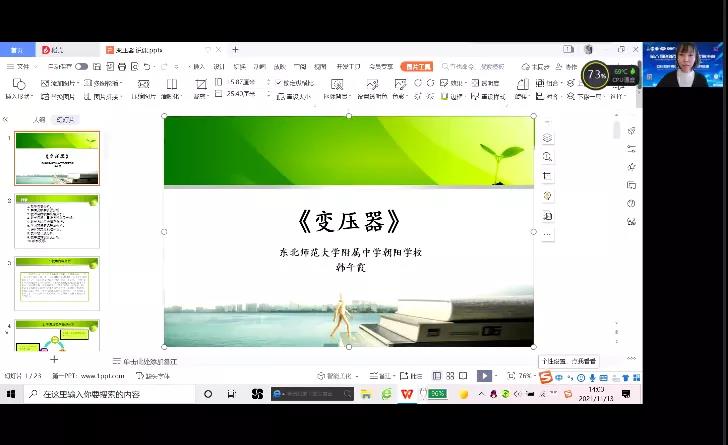Image resolution: width=728 pixels, height=445 pixels.
Task: Click the crop icon beside the slide
Action: click(x=547, y=176)
